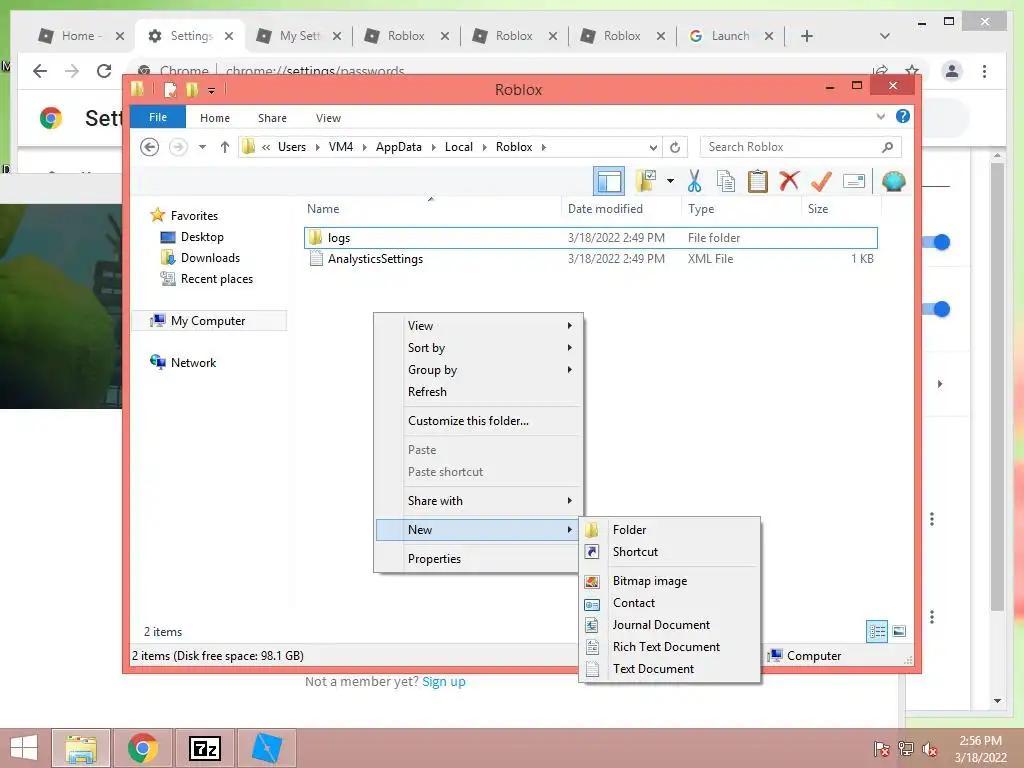Choose Refresh from the context menu
1024x768 pixels.
pos(478,392)
